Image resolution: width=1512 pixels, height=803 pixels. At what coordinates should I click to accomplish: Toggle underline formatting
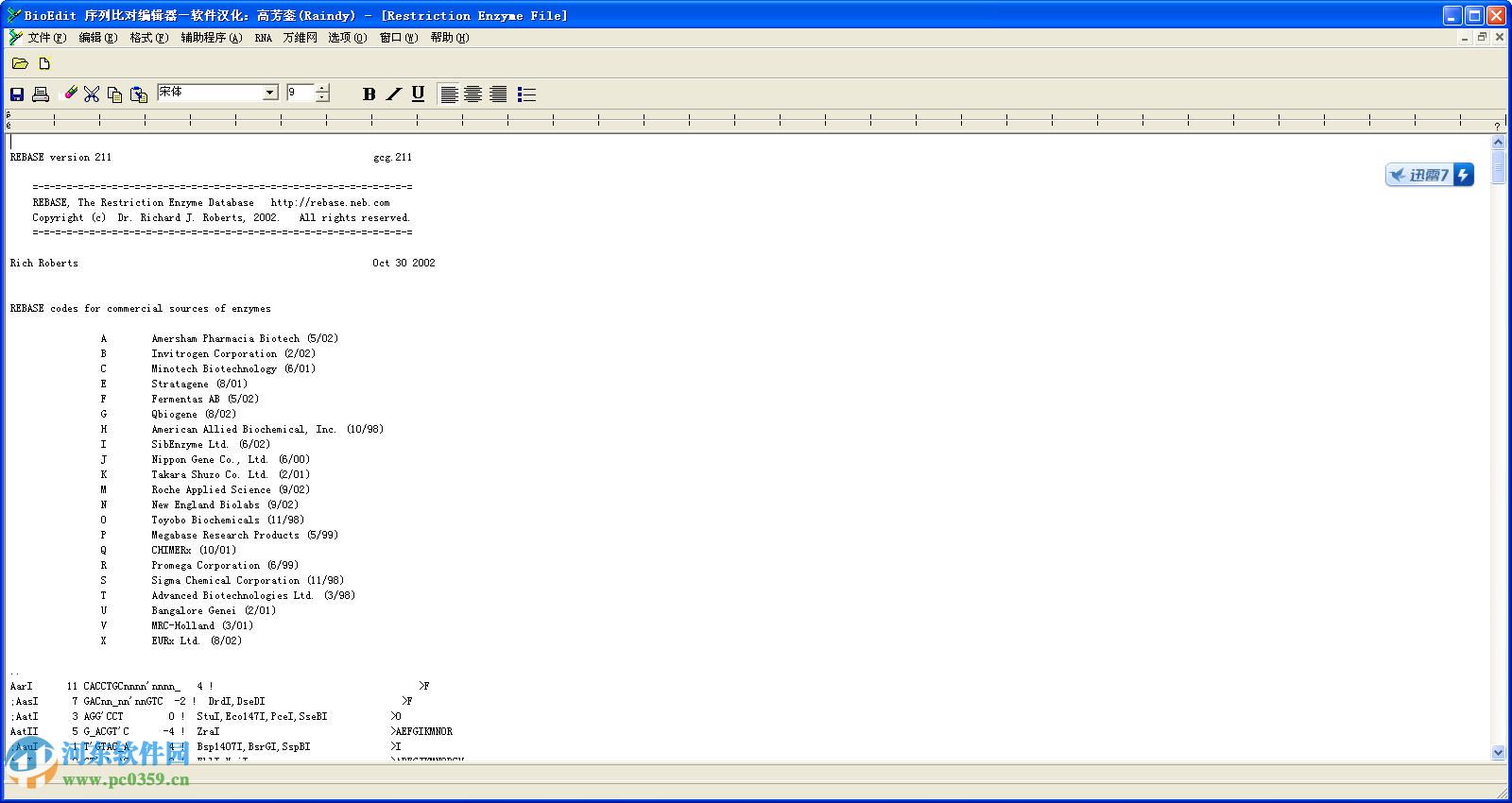click(x=418, y=94)
